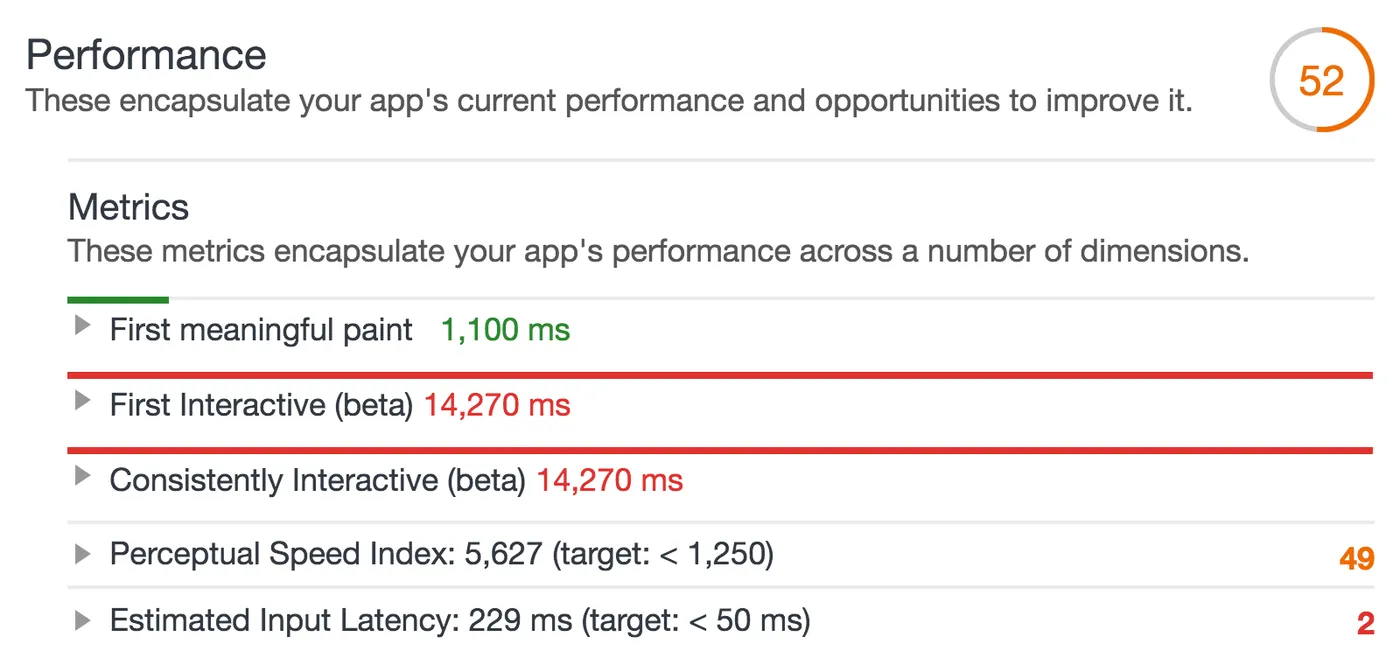Select the First Interactive (beta) label

(x=261, y=405)
